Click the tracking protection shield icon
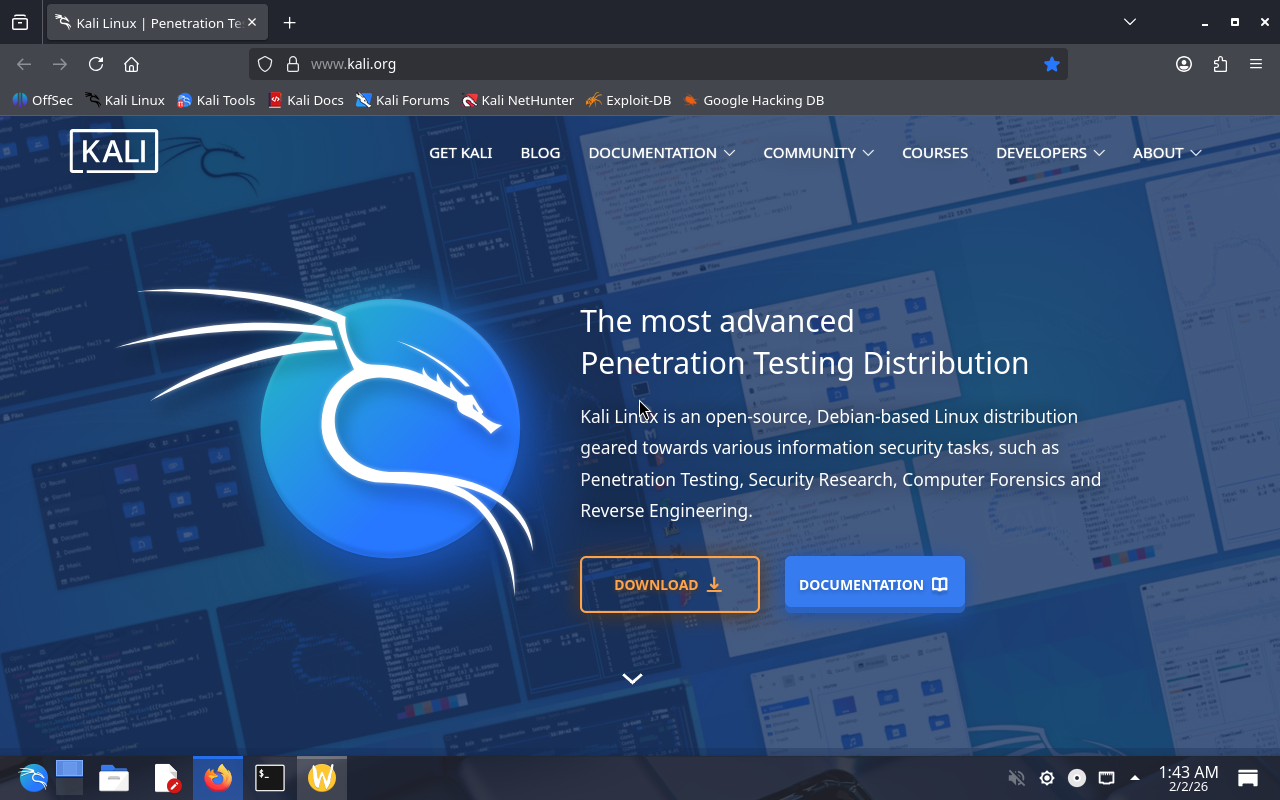The width and height of the screenshot is (1280, 800). pyautogui.click(x=265, y=64)
